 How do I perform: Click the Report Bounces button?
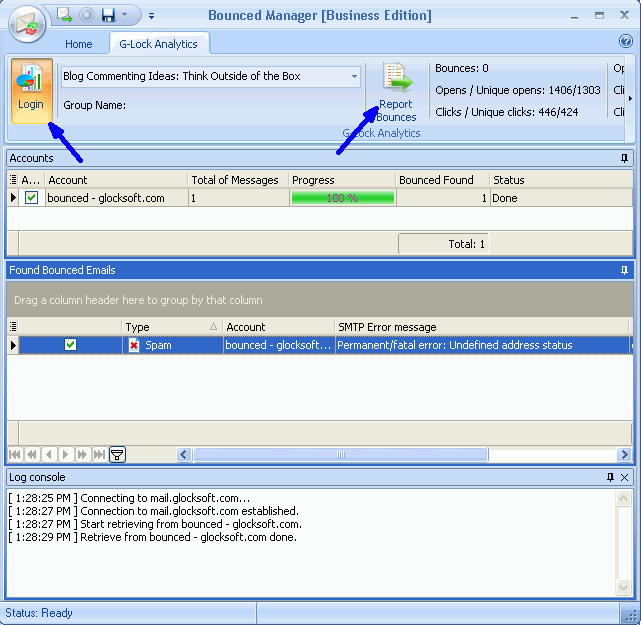(x=396, y=93)
